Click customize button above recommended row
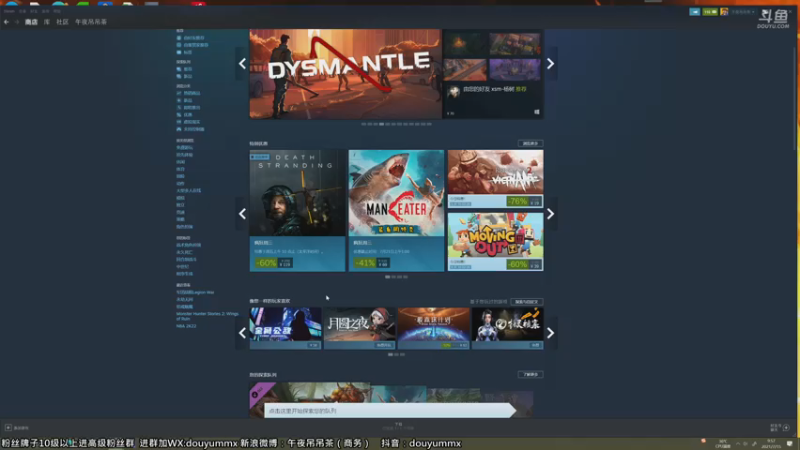 tap(527, 302)
